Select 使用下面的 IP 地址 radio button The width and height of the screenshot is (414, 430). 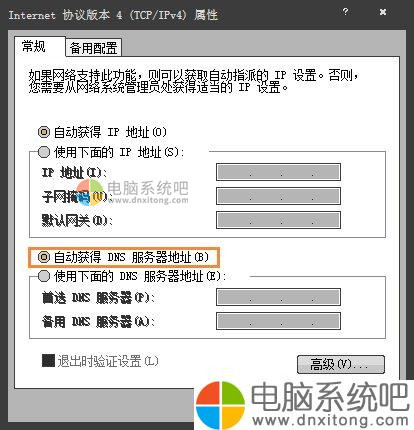(44, 152)
